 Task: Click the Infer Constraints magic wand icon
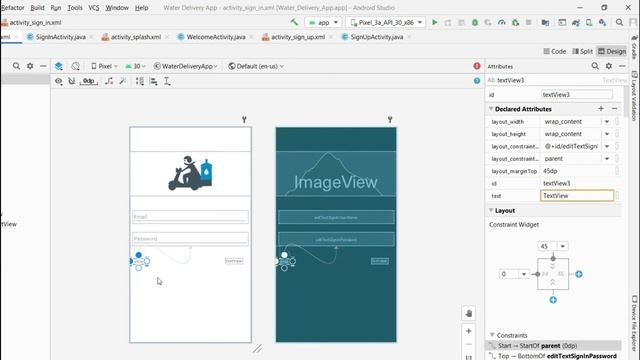pyautogui.click(x=122, y=81)
